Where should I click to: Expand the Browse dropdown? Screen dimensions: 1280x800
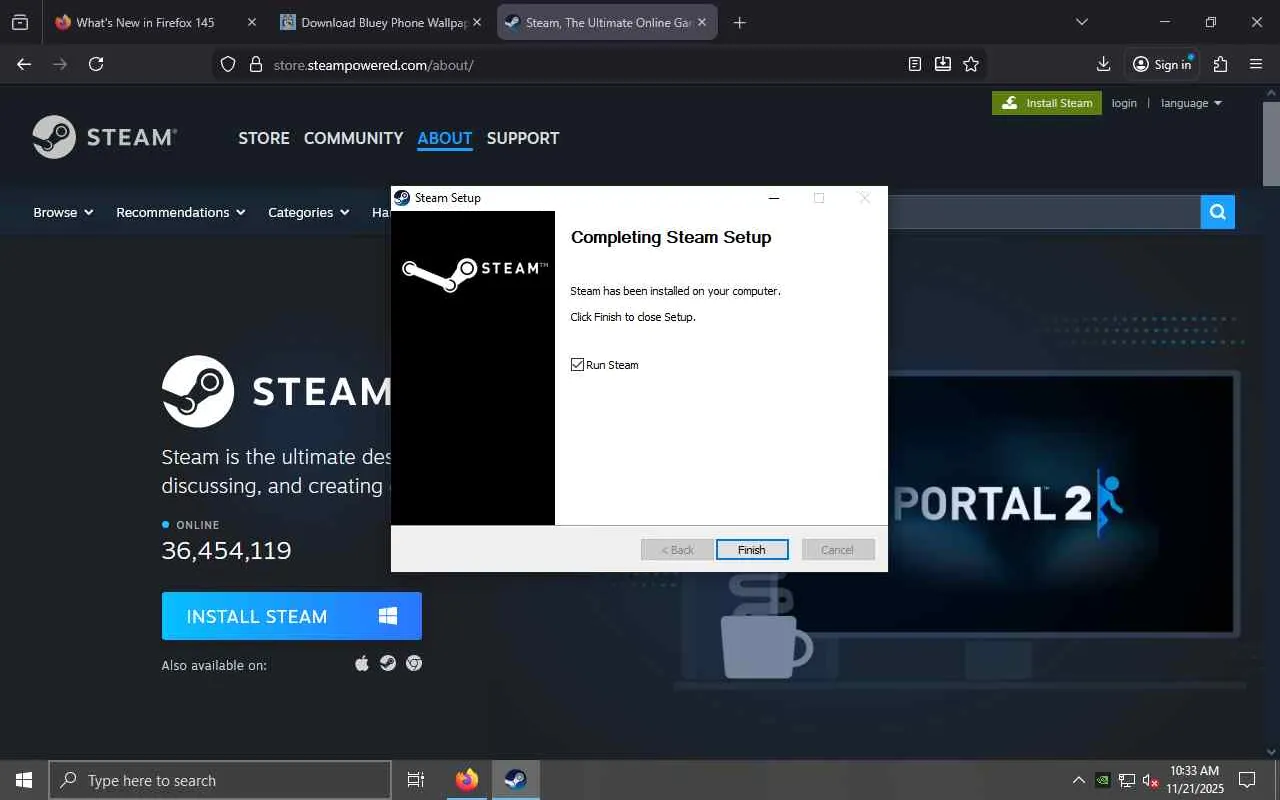(x=63, y=212)
